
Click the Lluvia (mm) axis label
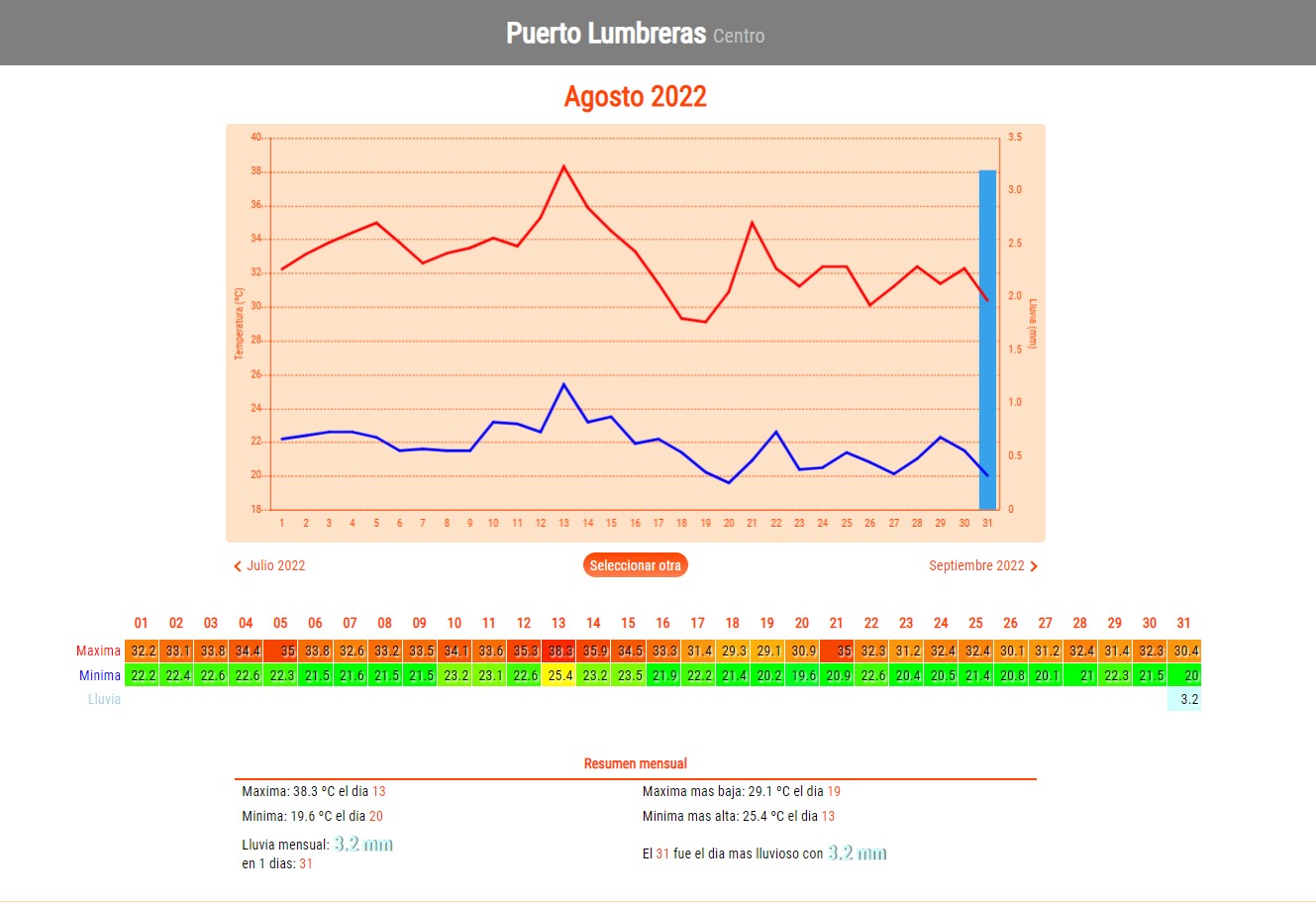click(x=1033, y=324)
